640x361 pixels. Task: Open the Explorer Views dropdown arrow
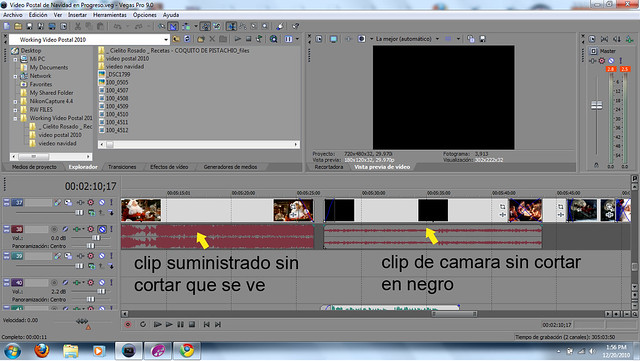pyautogui.click(x=298, y=39)
